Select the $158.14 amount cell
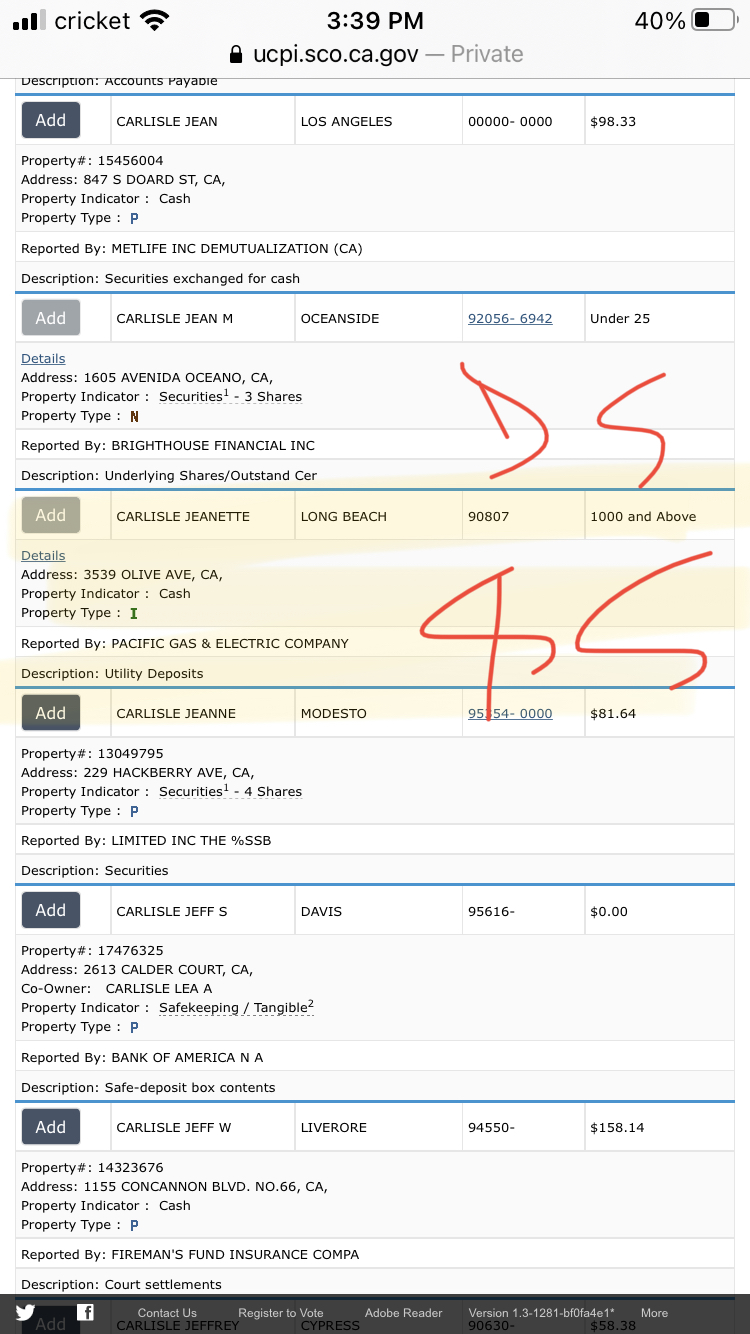 tap(660, 1127)
